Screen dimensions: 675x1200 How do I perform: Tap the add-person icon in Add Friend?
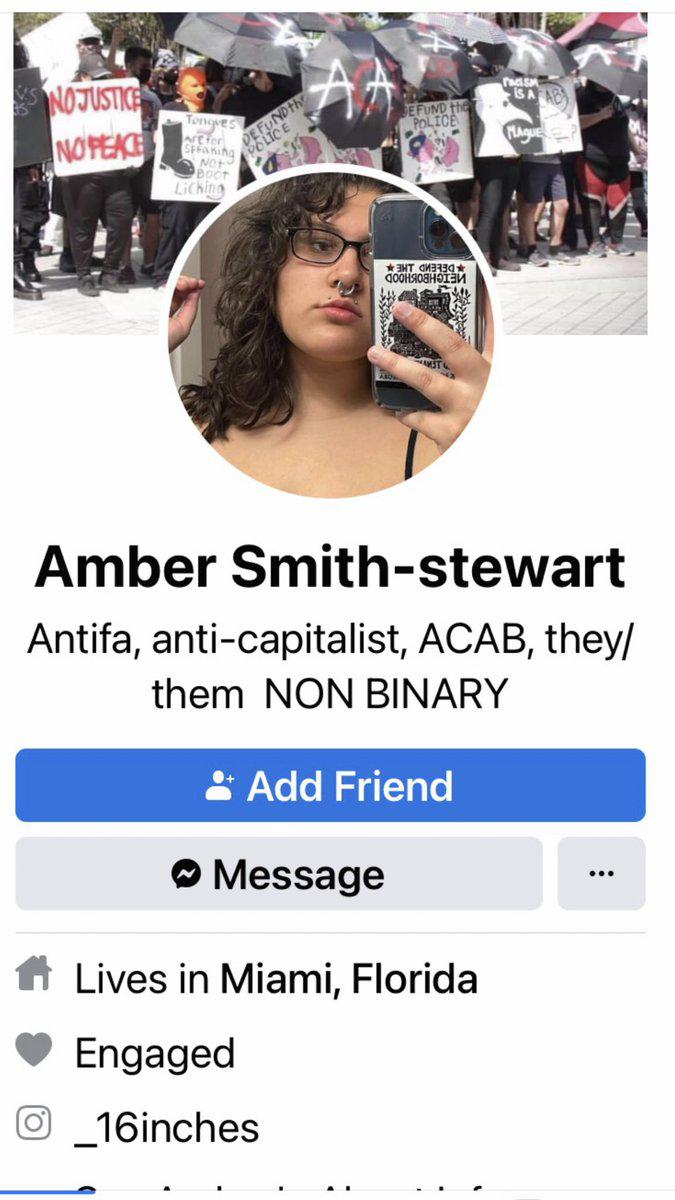tap(220, 786)
